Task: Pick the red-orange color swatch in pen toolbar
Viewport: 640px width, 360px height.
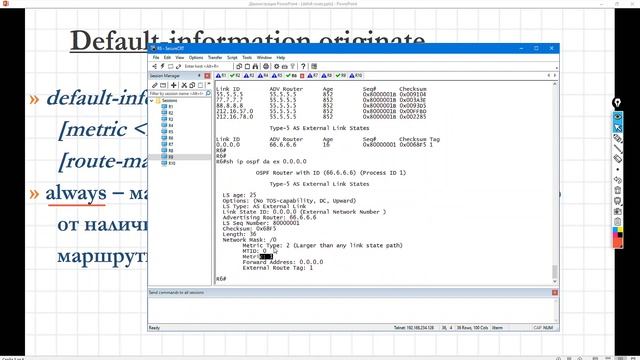Action: click(x=618, y=242)
